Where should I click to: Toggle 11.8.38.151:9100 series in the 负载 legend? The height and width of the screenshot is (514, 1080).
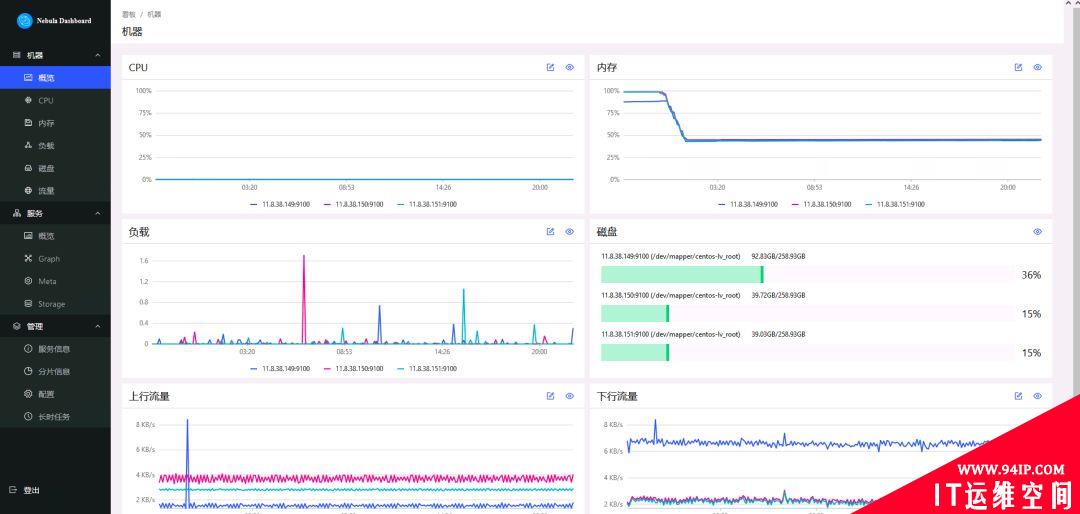click(x=427, y=369)
